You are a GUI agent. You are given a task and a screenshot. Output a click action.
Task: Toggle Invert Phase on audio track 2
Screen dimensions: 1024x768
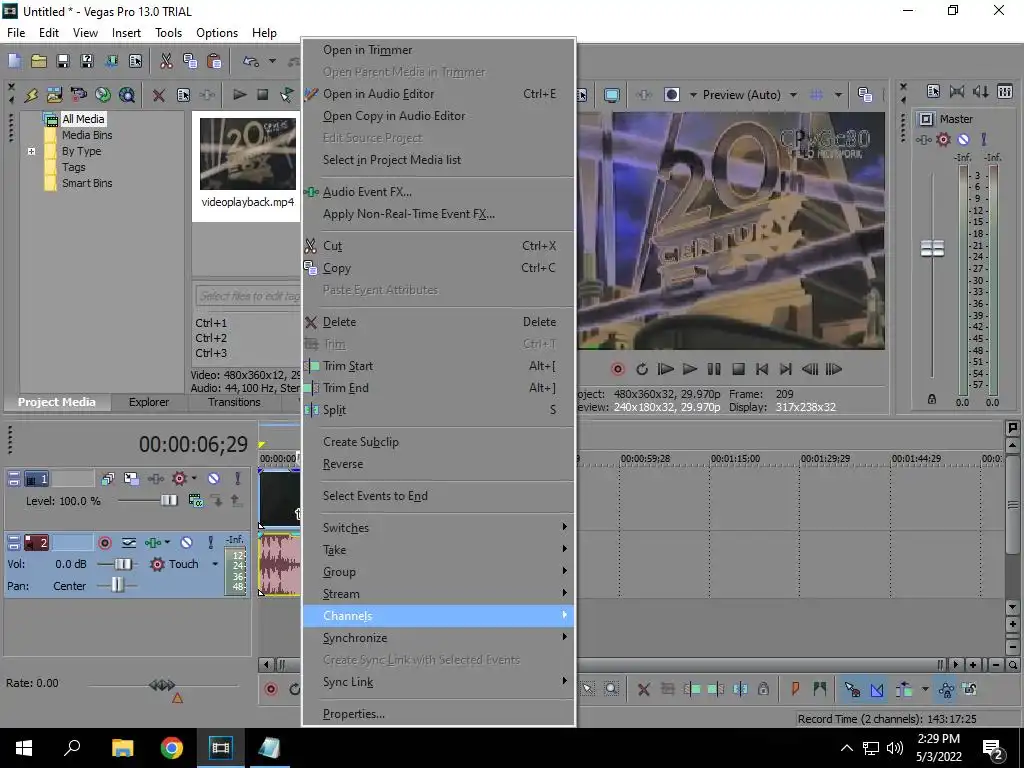[129, 543]
